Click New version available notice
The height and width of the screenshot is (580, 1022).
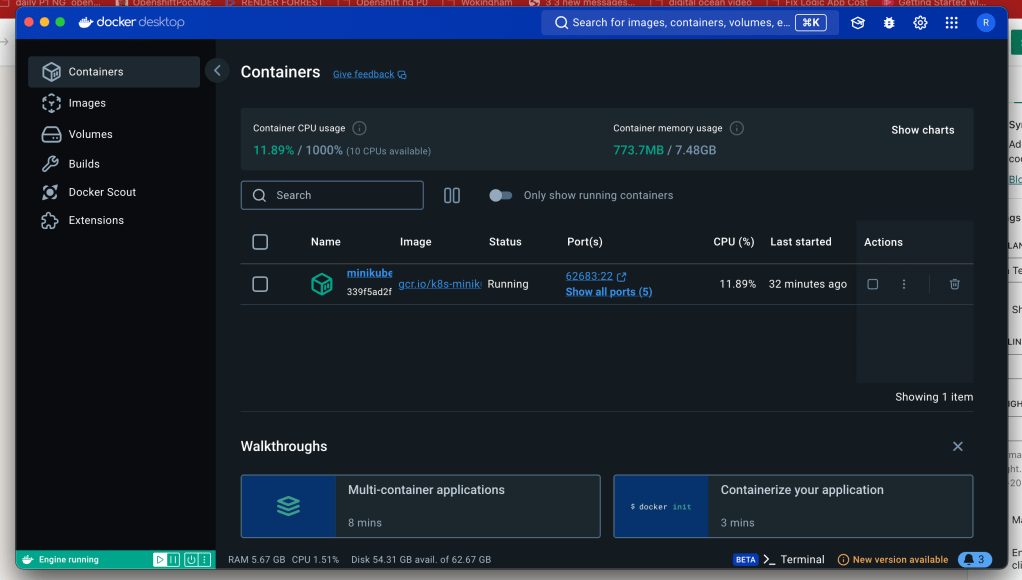point(892,560)
